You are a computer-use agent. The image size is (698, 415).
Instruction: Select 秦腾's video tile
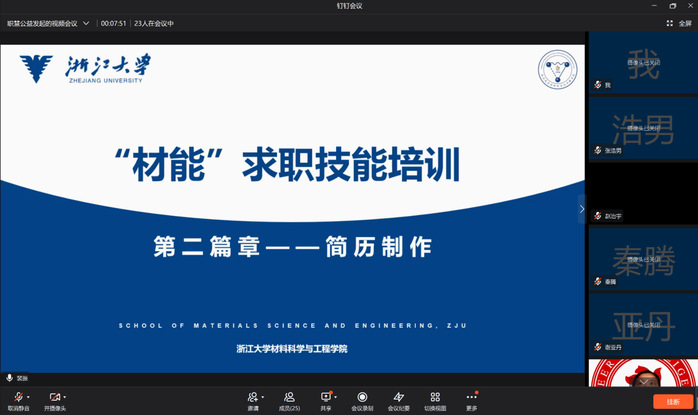pos(642,258)
